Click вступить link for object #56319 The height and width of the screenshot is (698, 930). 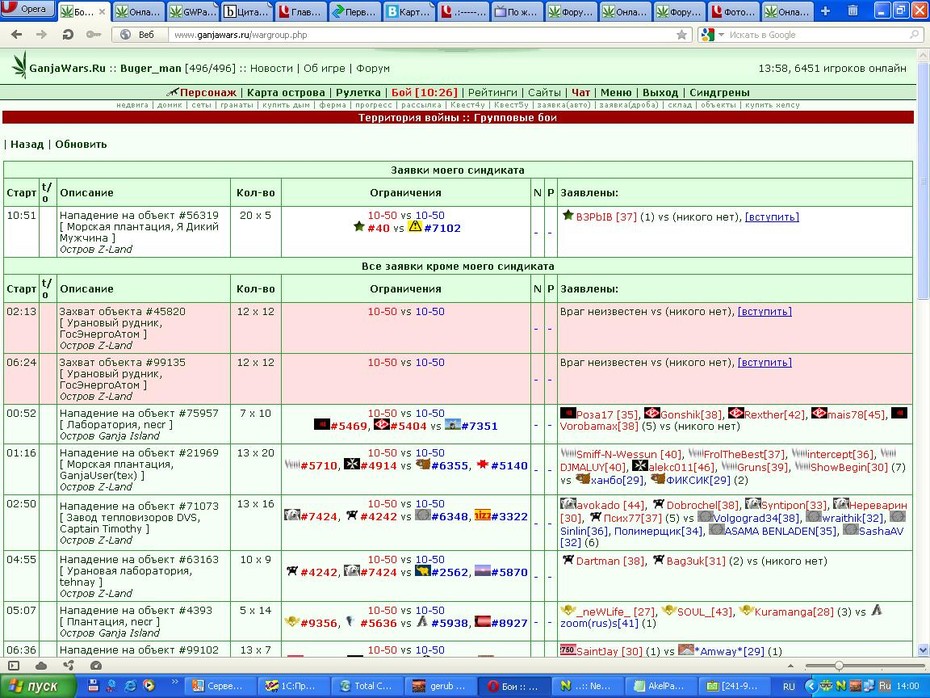click(772, 217)
